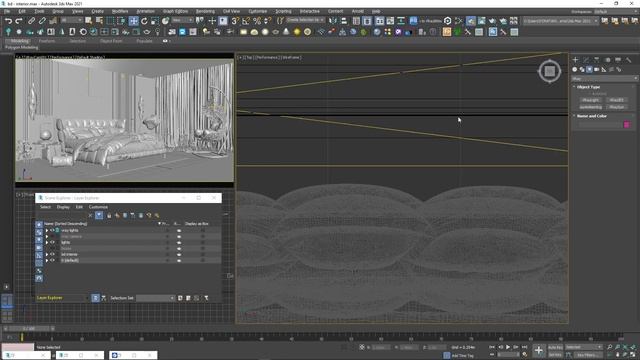640x360 pixels.
Task: Open the Hierarchy command panel tab
Action: click(x=597, y=60)
